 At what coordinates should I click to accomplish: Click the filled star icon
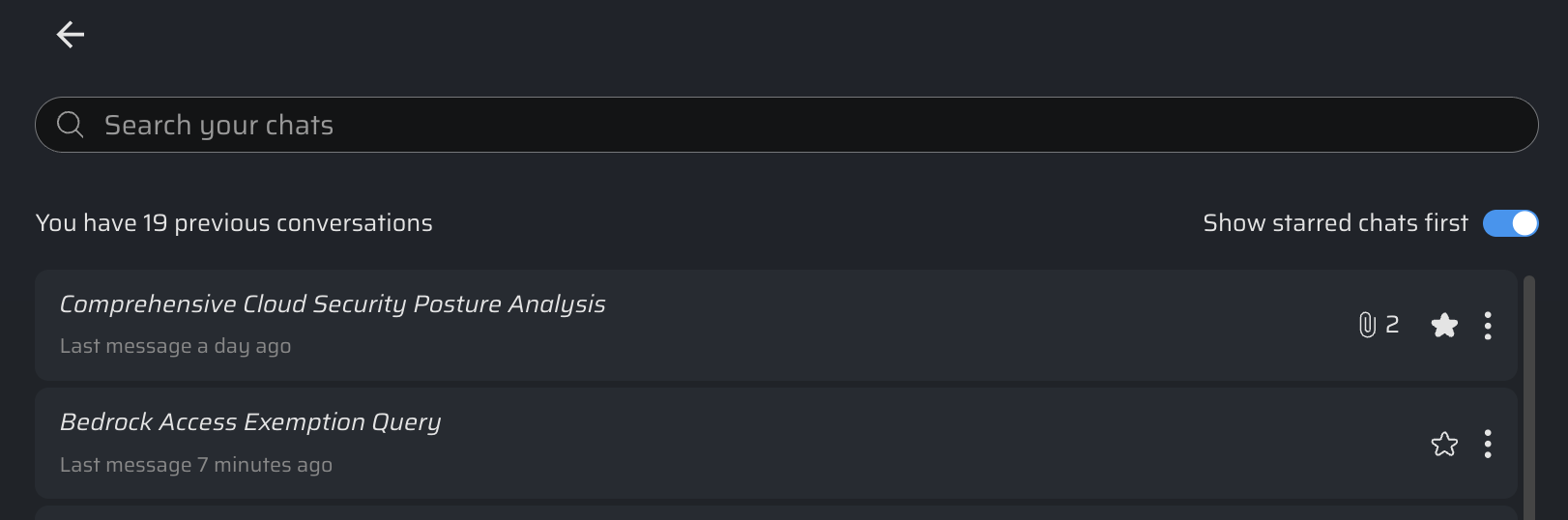tap(1444, 326)
